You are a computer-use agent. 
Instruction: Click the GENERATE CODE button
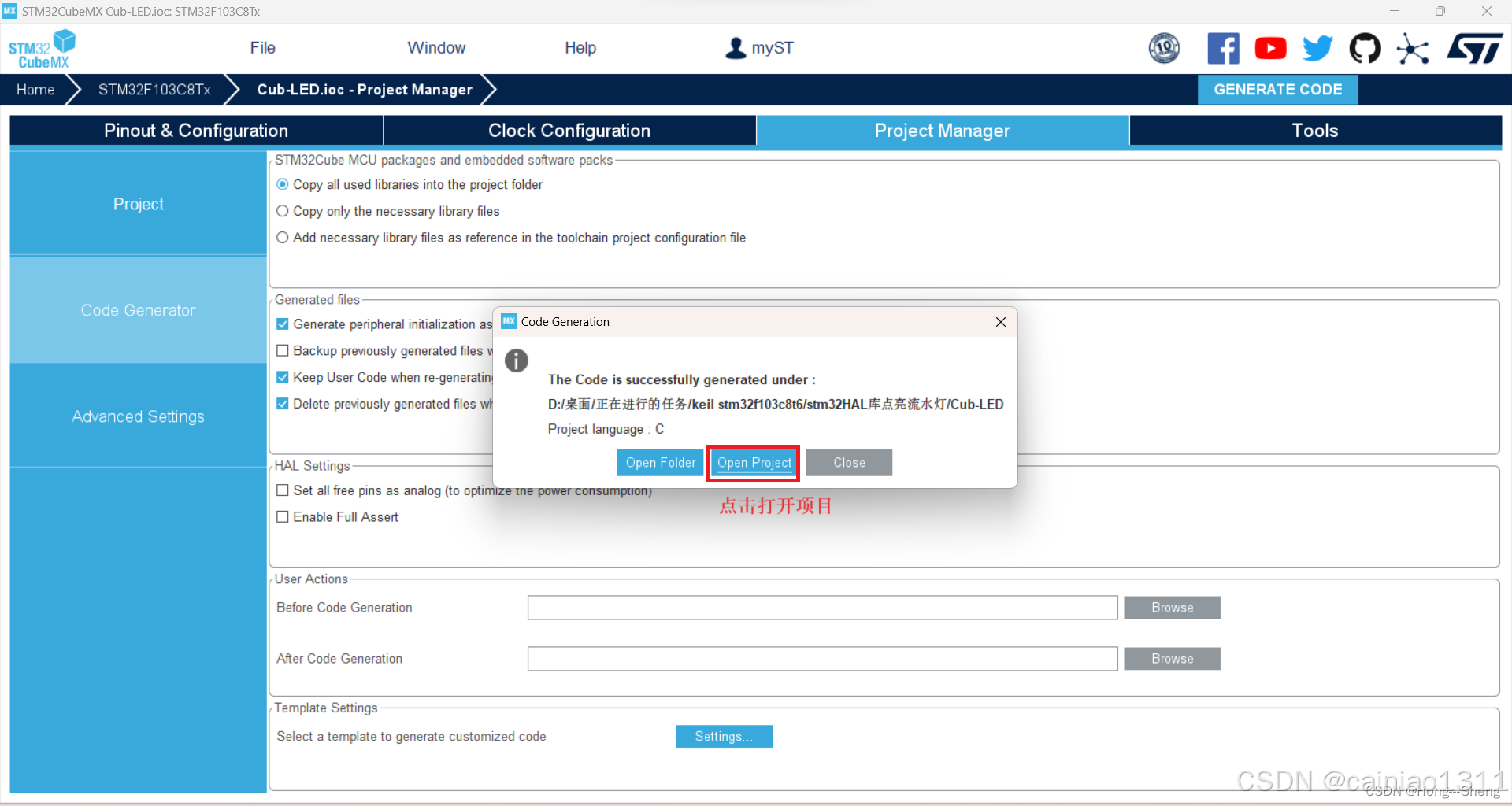[1277, 90]
